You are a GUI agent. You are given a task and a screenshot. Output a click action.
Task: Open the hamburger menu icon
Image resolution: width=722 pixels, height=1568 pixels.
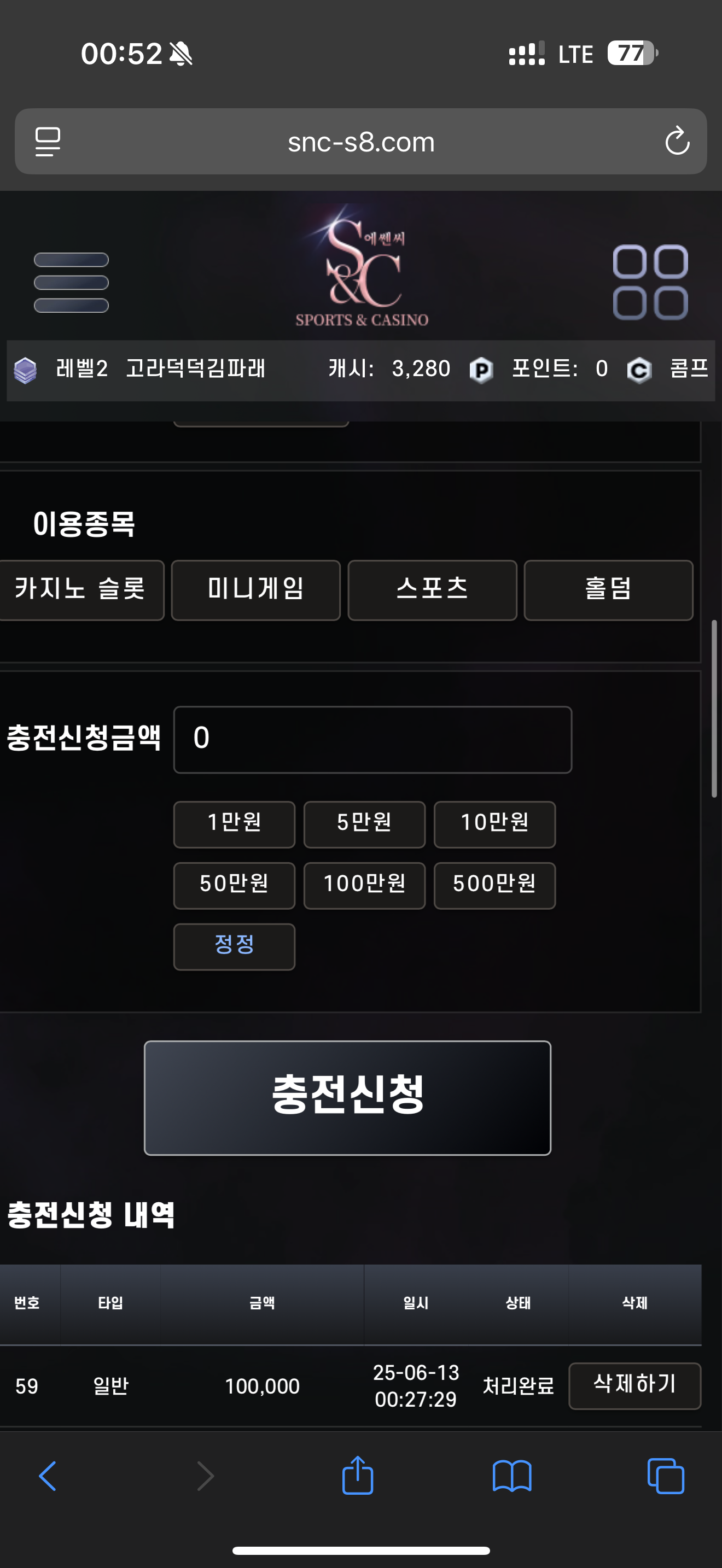[x=71, y=283]
